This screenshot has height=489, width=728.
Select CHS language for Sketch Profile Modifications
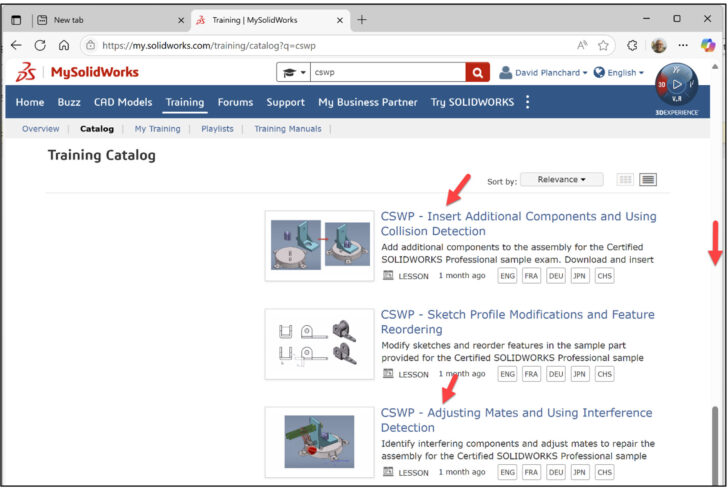tap(604, 374)
